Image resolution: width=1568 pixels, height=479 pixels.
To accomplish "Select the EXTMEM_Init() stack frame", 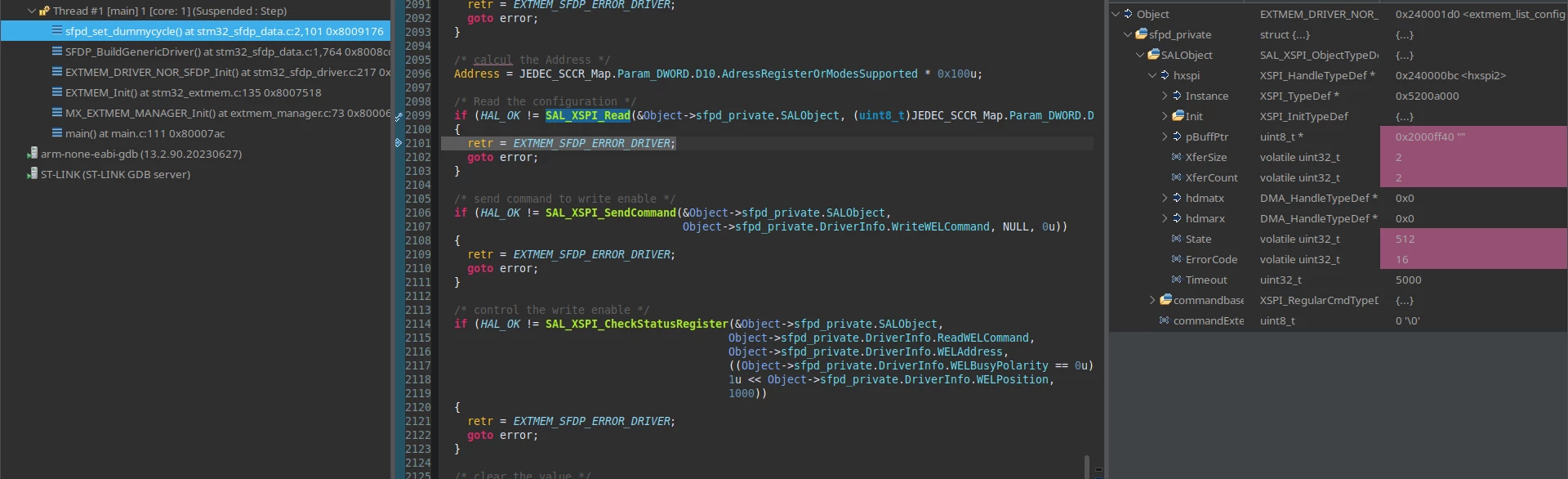I will [x=195, y=92].
